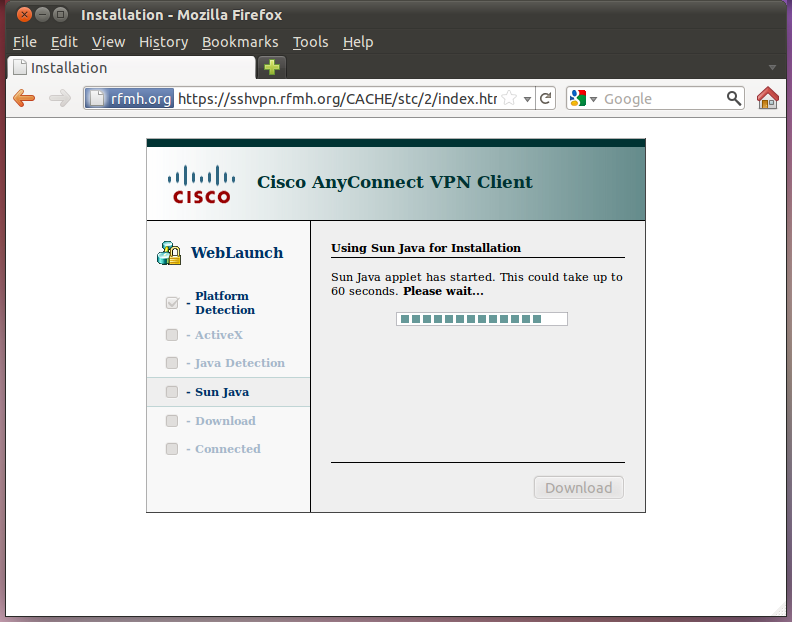Maximize the Firefox window
The width and height of the screenshot is (792, 622).
[x=60, y=15]
